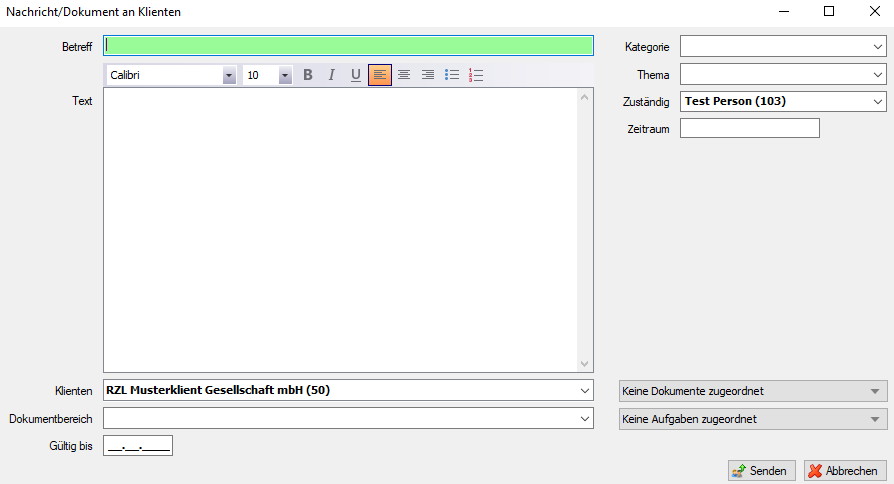This screenshot has height=484, width=894.
Task: Toggle underline text formatting
Action: (x=355, y=75)
